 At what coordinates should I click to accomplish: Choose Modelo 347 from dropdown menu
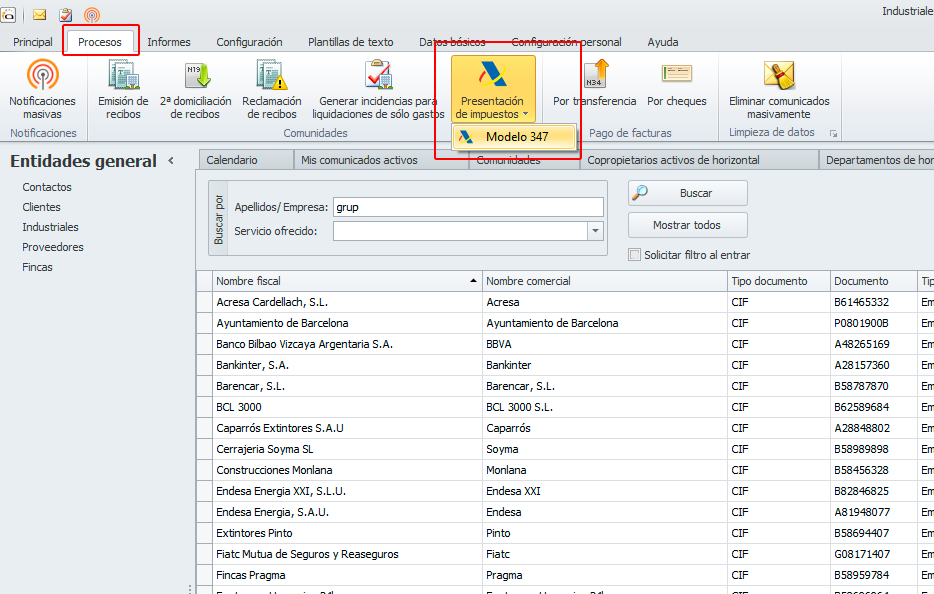click(516, 137)
